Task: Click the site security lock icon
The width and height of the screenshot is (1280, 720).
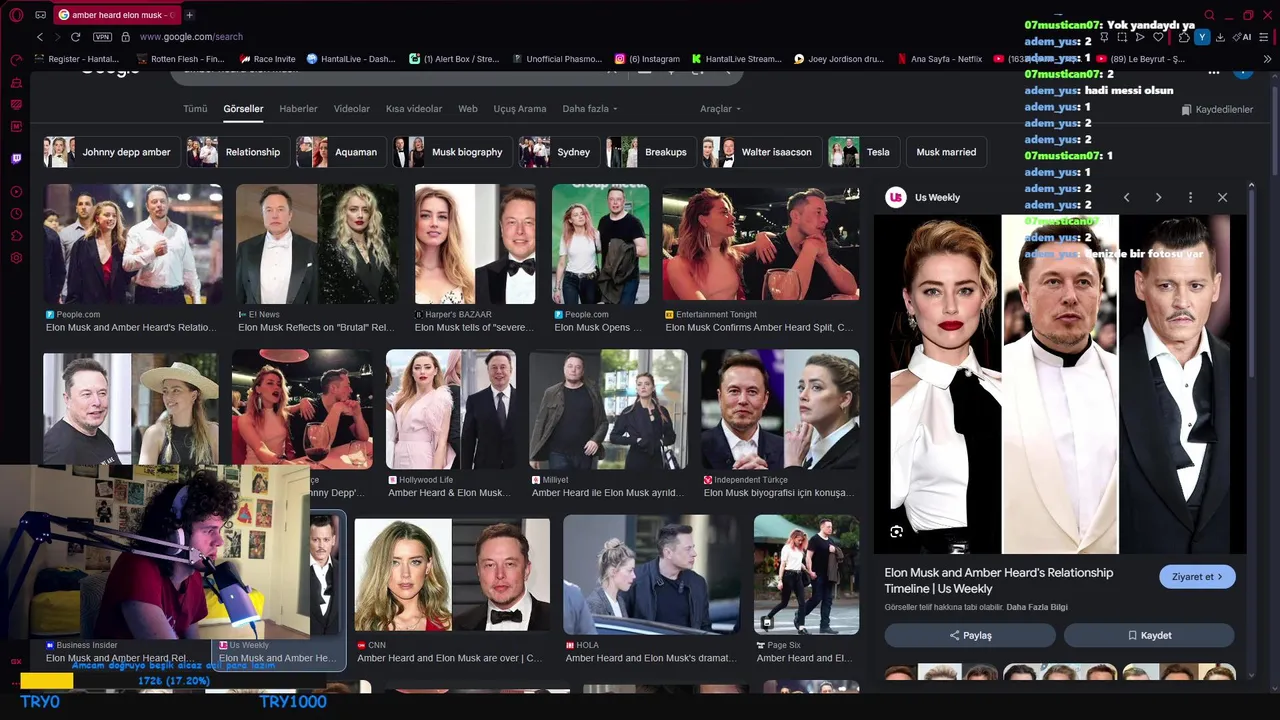Action: [126, 37]
